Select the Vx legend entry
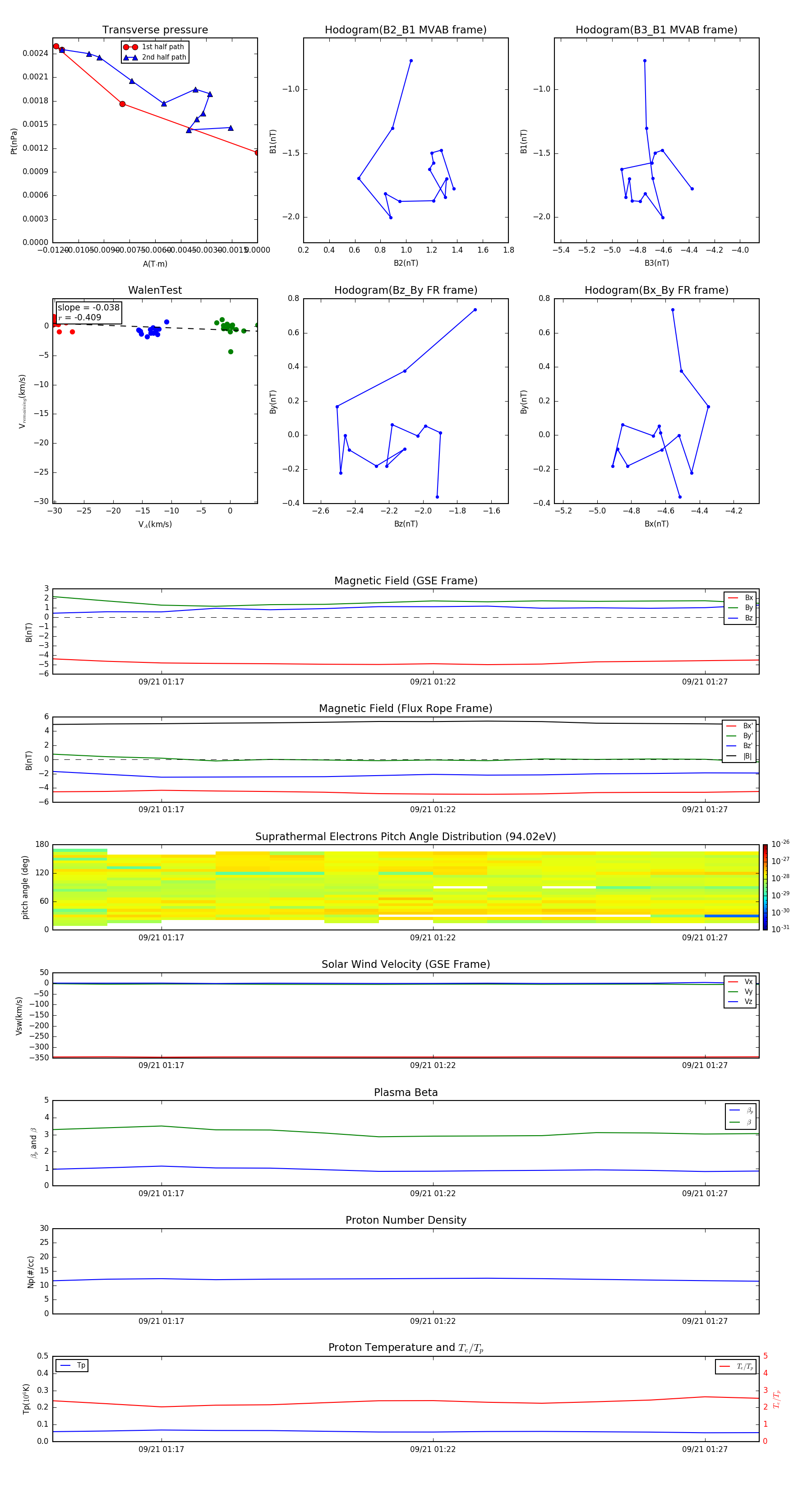The width and height of the screenshot is (812, 1489). pos(740,981)
